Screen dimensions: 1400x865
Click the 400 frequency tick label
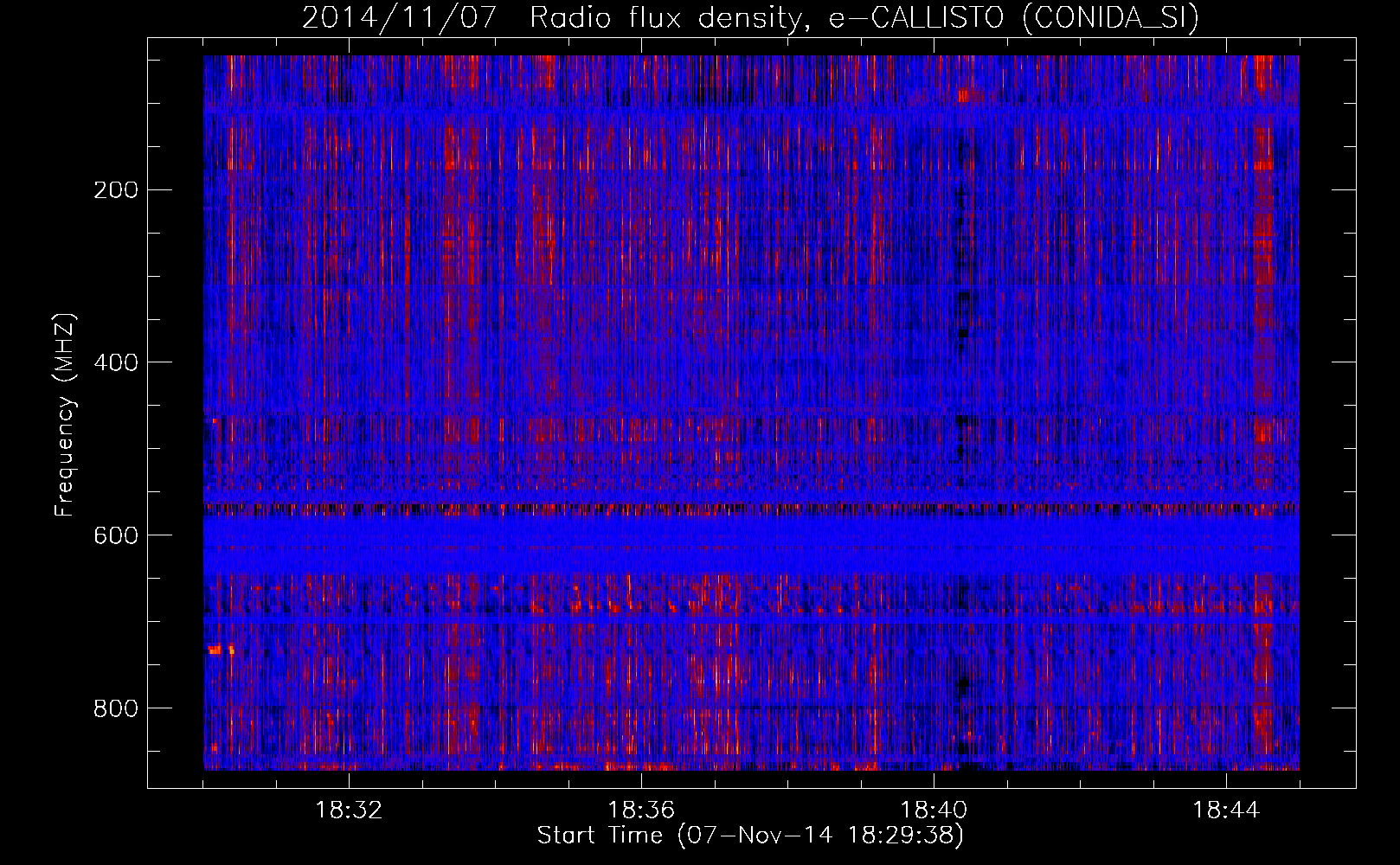coord(116,362)
